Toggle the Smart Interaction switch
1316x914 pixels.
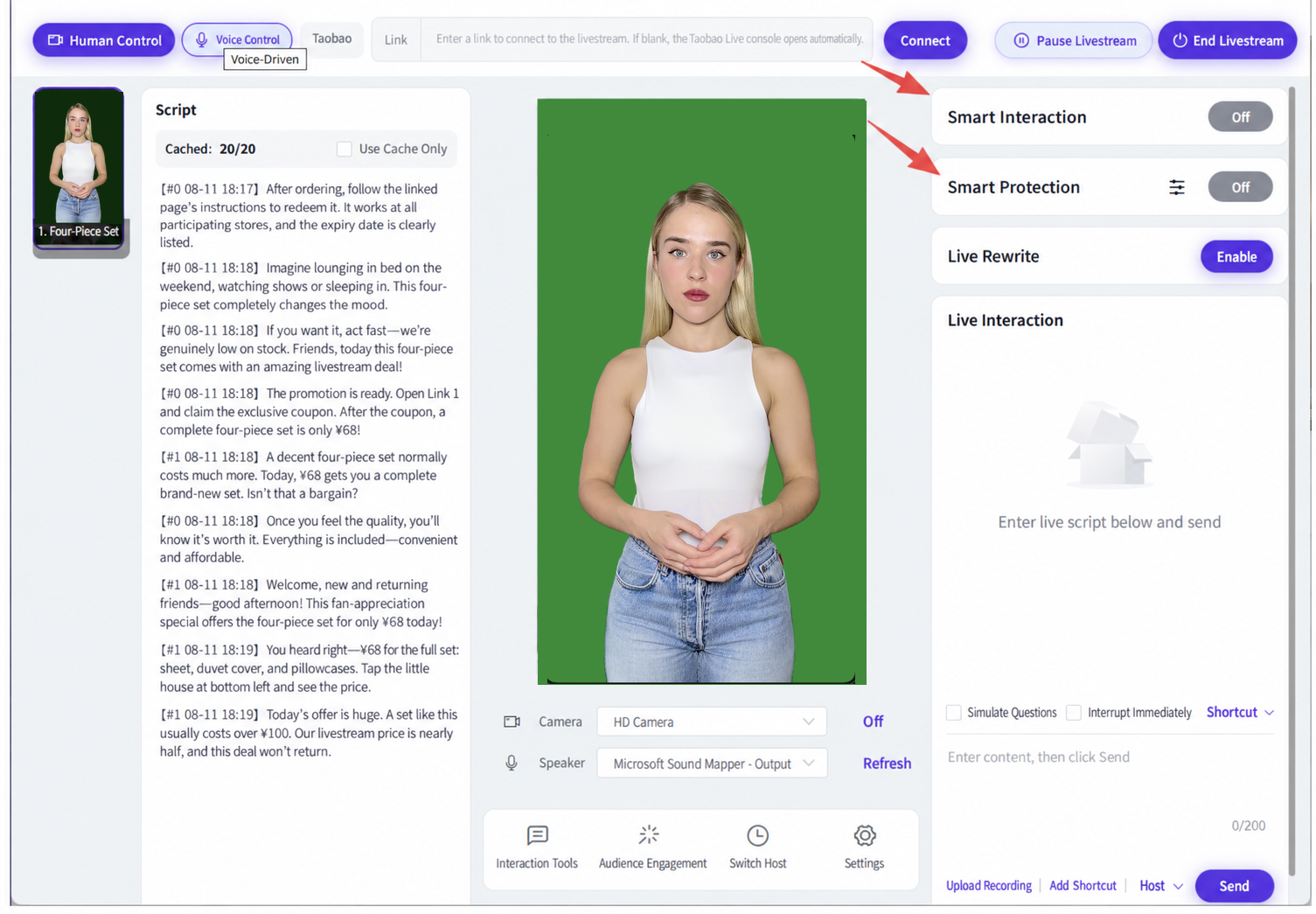(x=1240, y=117)
